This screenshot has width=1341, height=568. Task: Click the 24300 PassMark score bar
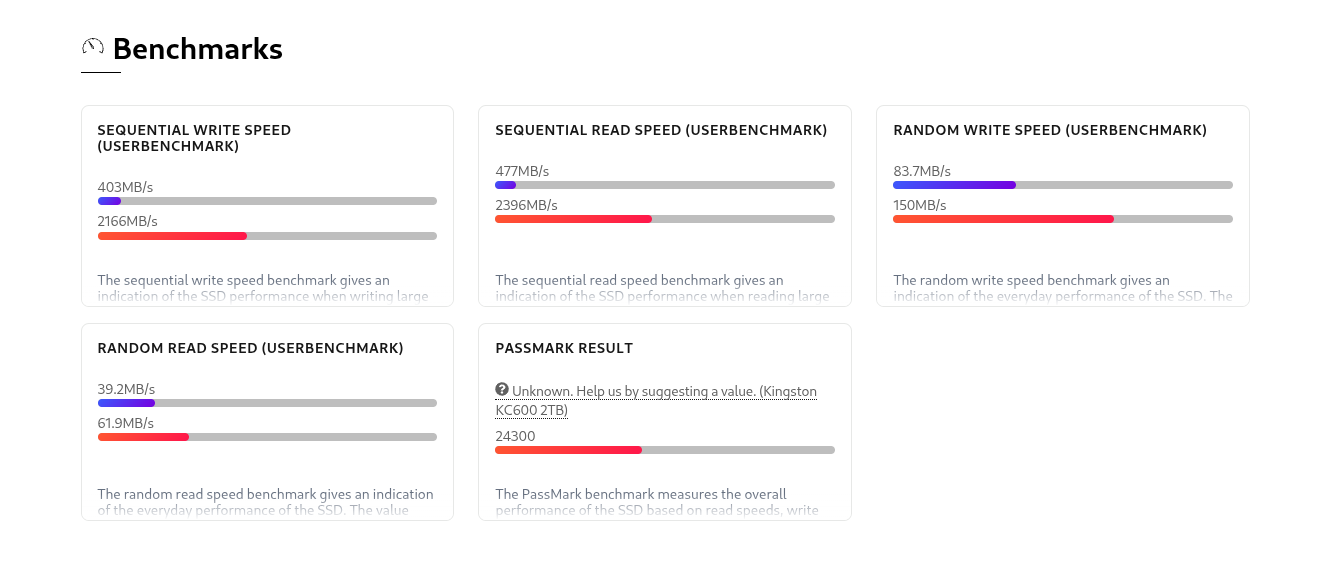click(x=664, y=450)
